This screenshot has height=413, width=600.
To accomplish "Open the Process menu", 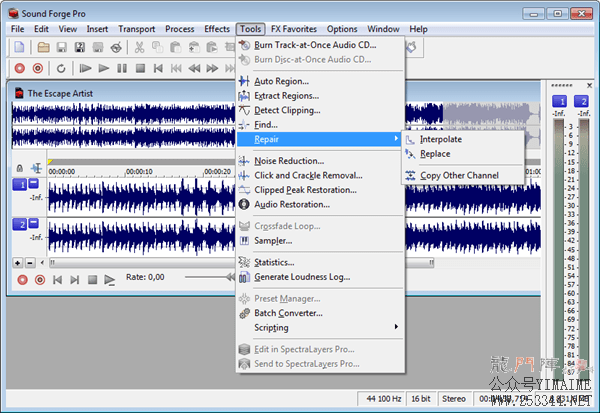I will point(179,29).
